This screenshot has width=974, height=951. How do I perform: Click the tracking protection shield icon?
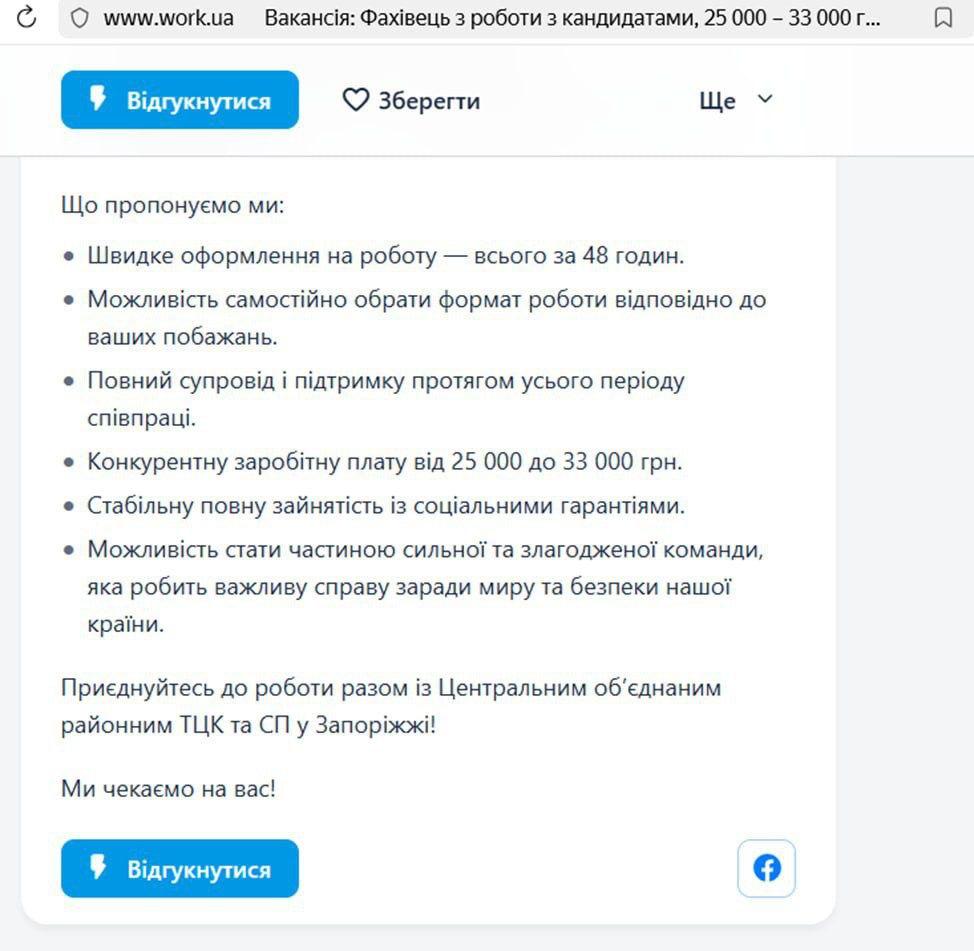click(80, 18)
